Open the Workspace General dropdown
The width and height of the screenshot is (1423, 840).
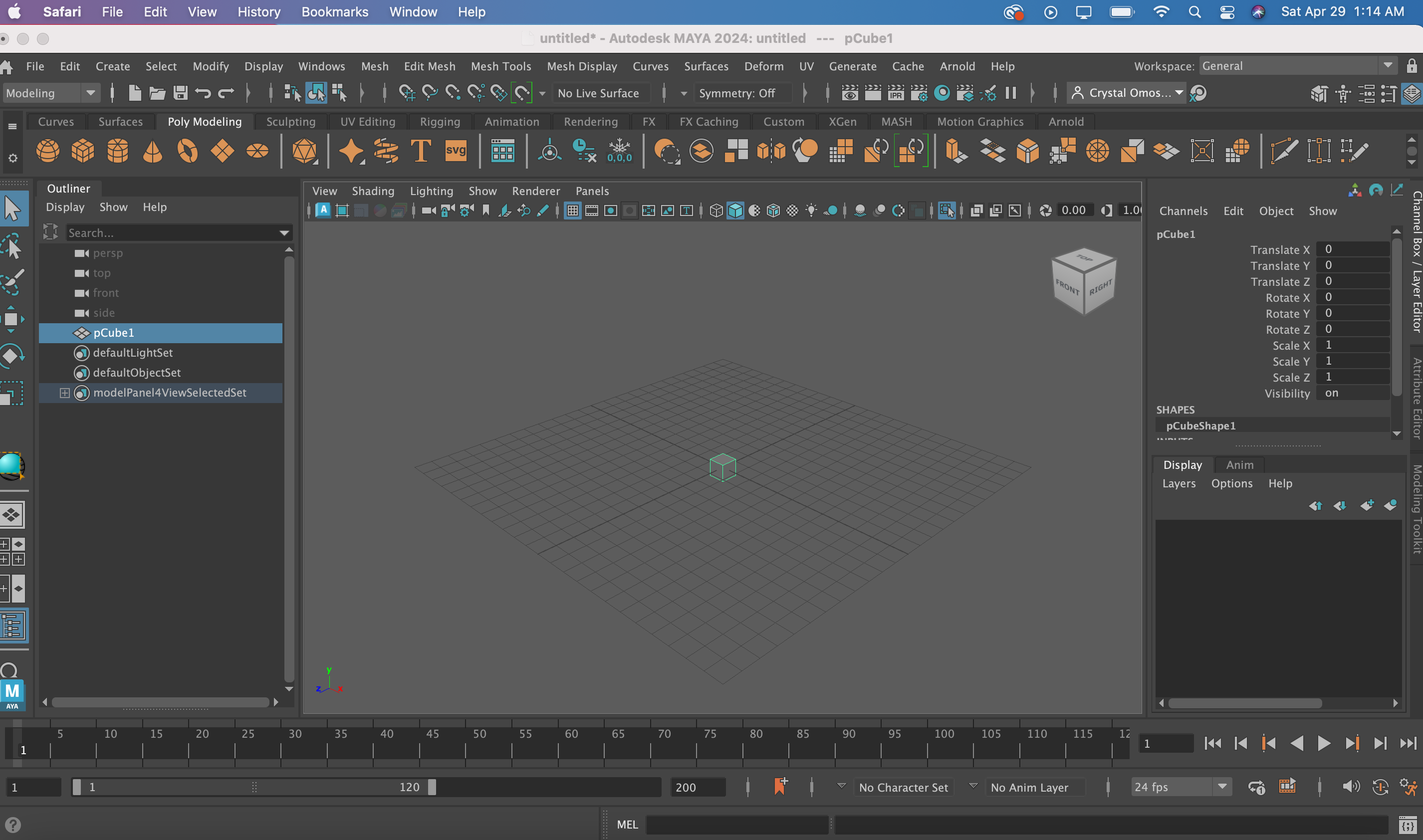1298,66
